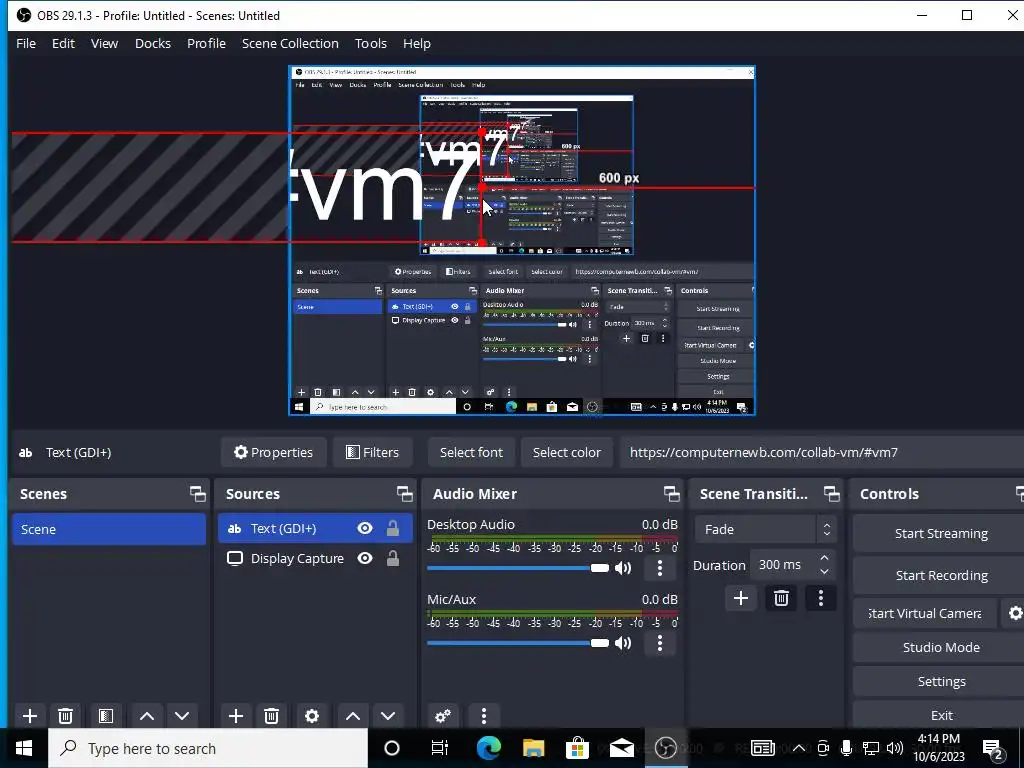
Task: Open the Help menu
Action: click(417, 43)
